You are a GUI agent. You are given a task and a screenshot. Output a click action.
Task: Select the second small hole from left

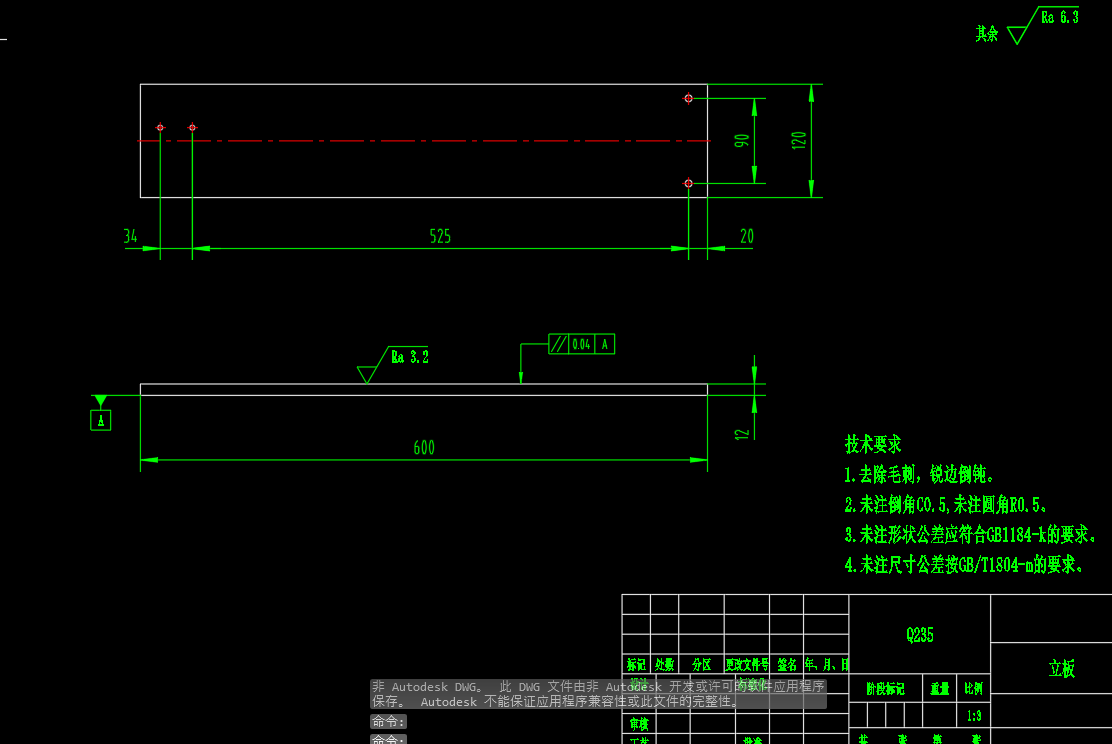pos(192,128)
